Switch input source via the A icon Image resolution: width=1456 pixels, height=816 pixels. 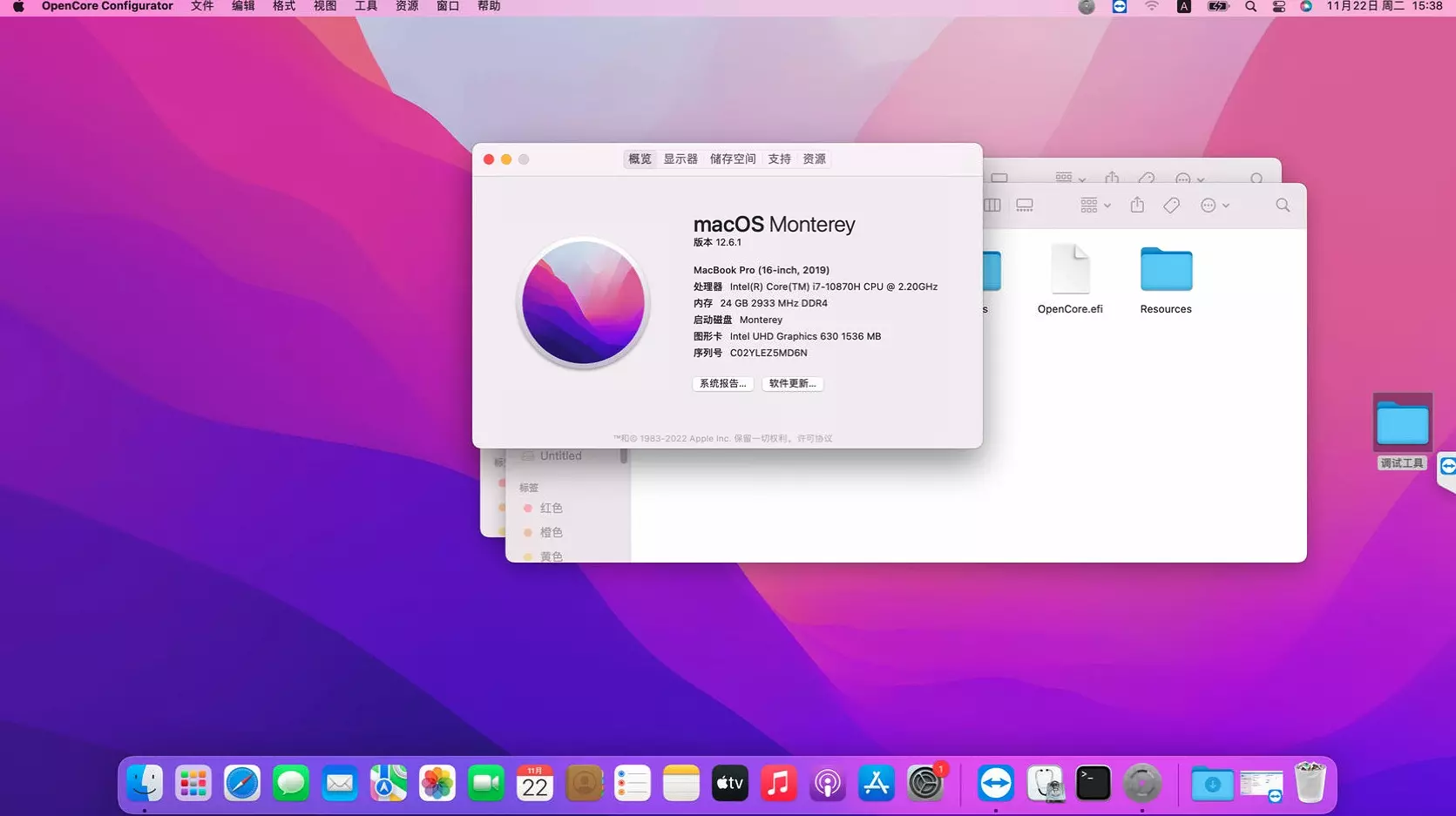click(x=1183, y=7)
